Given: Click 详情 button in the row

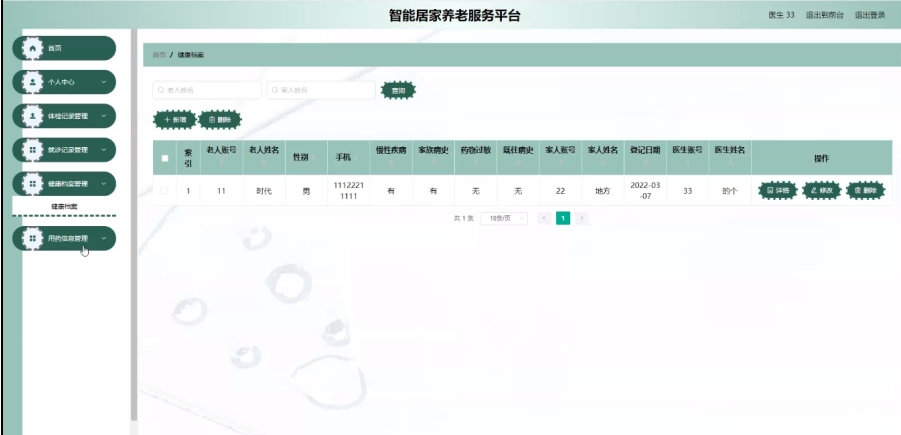Looking at the screenshot, I should [x=778, y=190].
